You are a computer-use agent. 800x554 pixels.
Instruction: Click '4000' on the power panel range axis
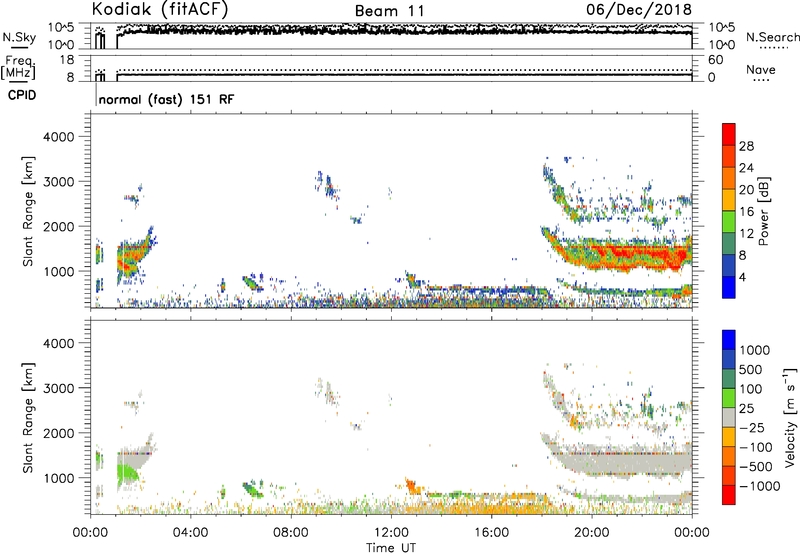[x=58, y=137]
